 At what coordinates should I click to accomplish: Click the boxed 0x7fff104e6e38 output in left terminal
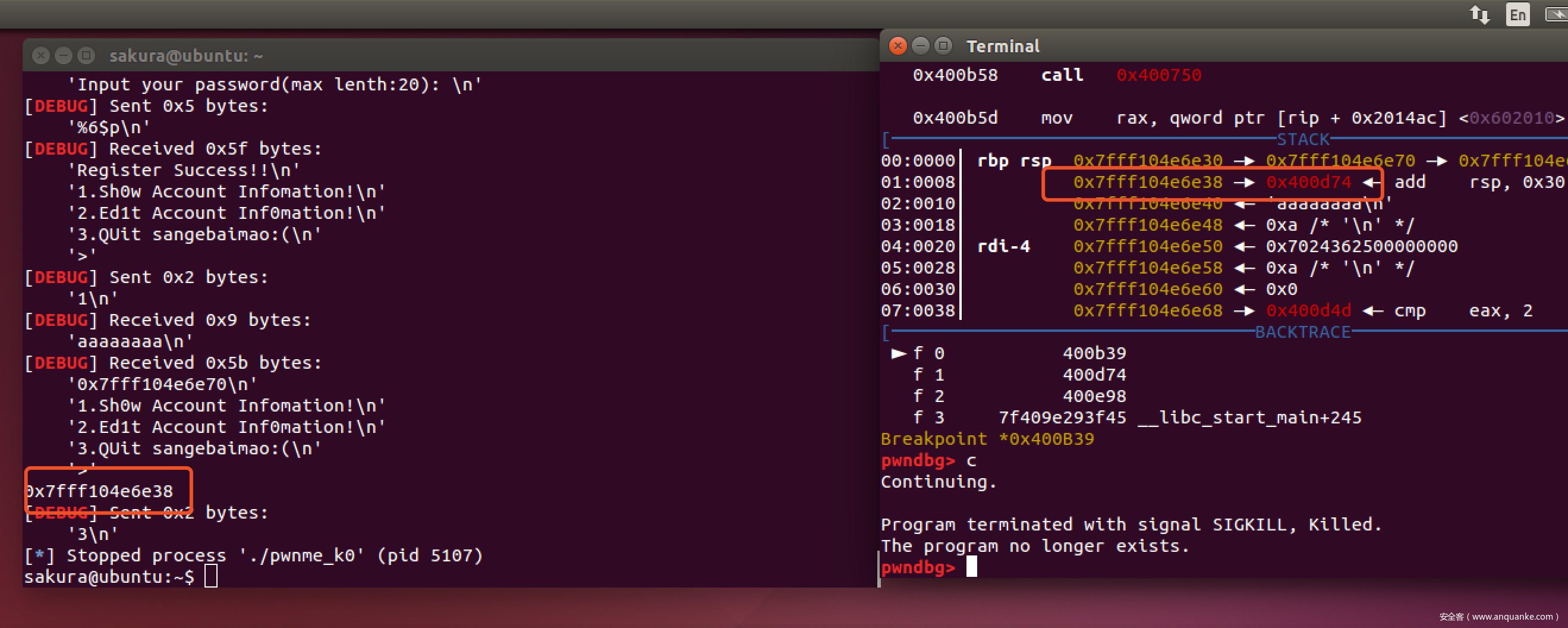100,491
